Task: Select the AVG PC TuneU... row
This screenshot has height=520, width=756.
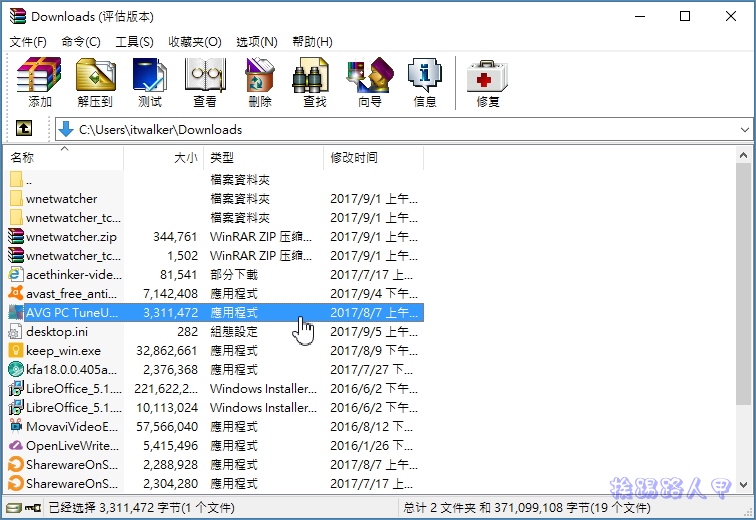Action: (x=216, y=312)
